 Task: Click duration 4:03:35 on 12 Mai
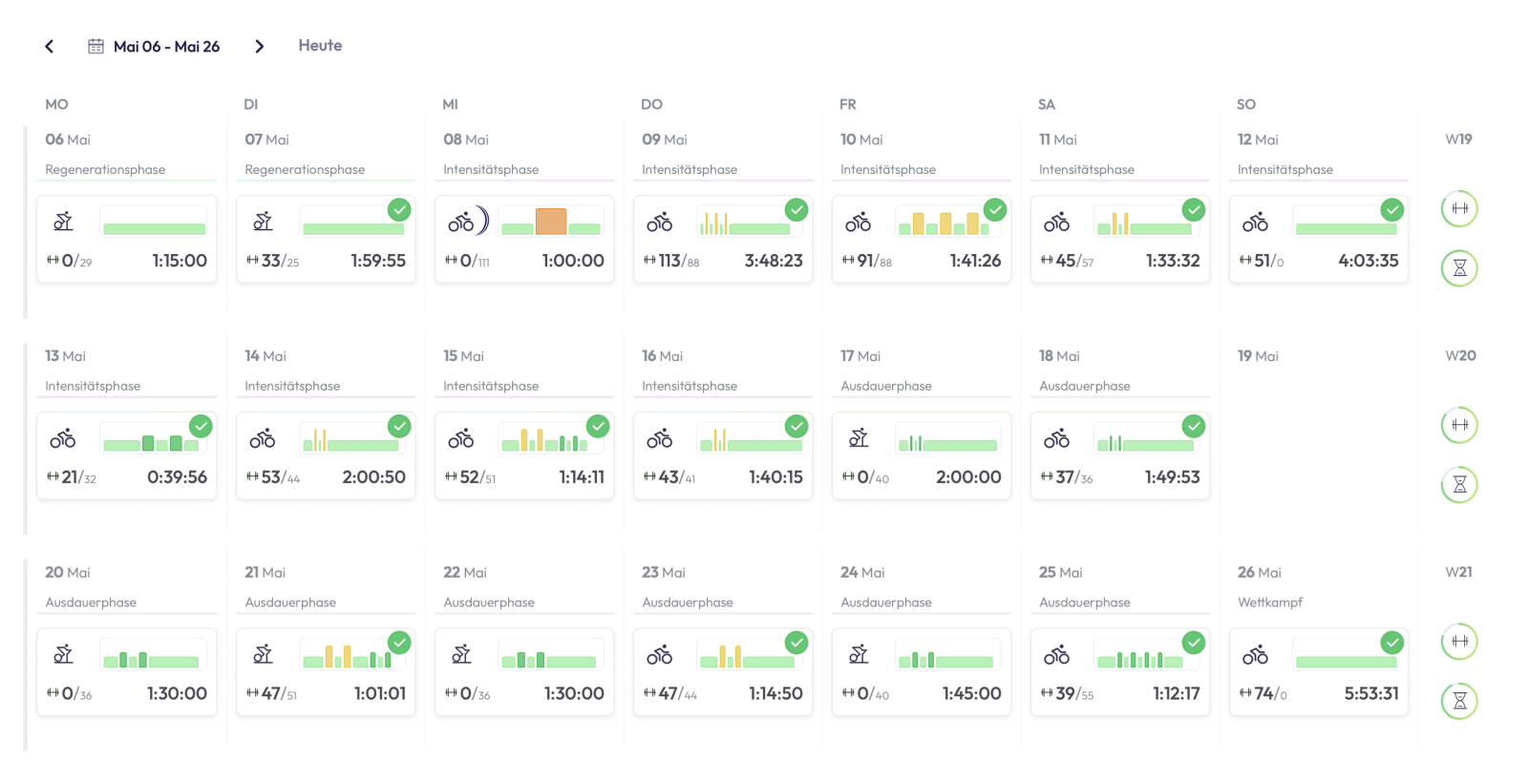(1369, 261)
